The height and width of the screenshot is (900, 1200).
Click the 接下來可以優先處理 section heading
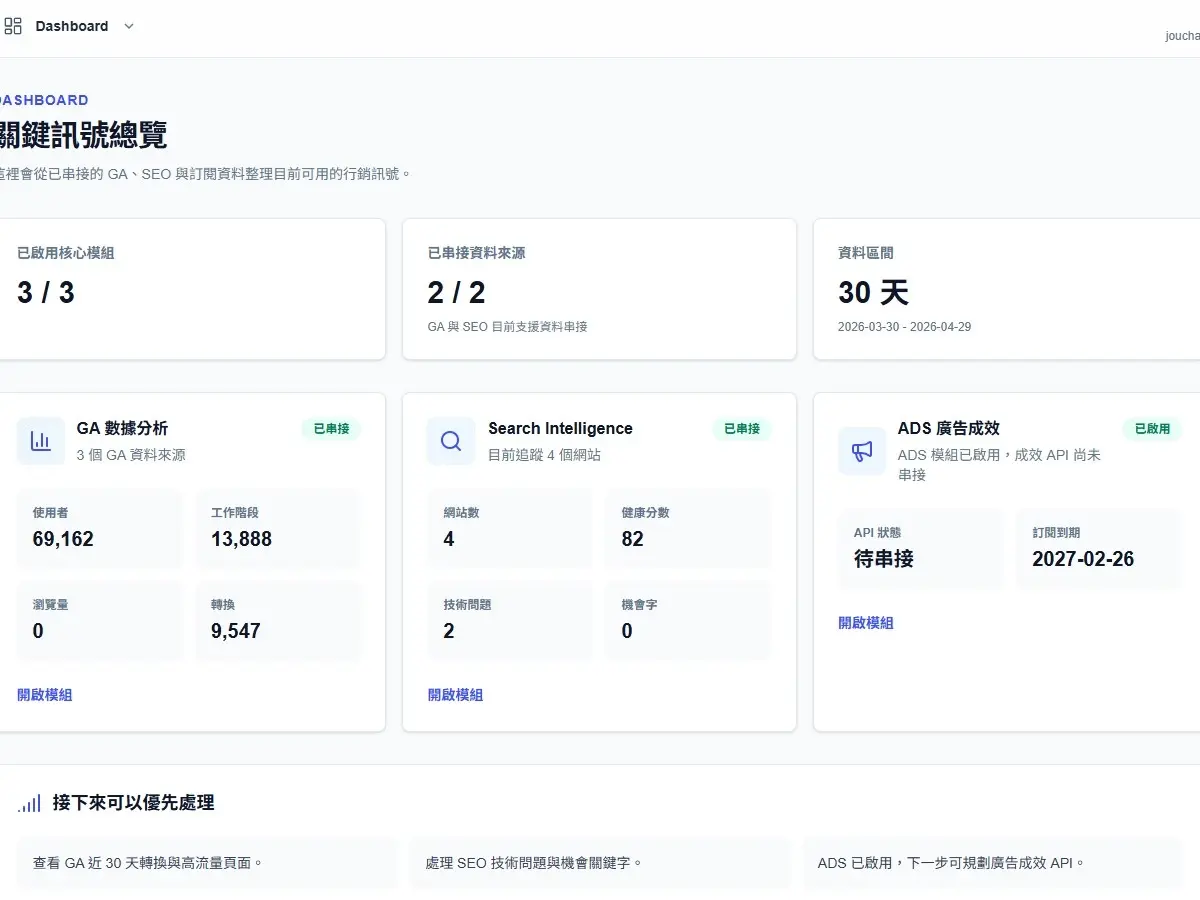tap(133, 803)
